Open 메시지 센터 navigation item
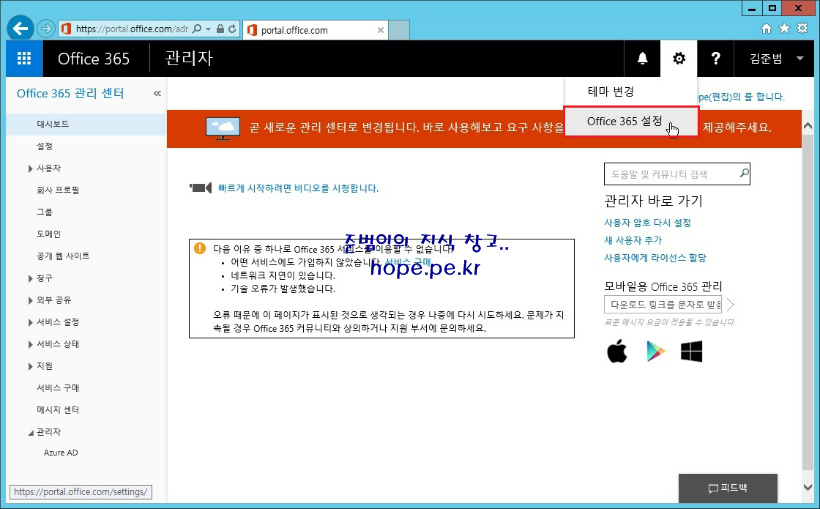The width and height of the screenshot is (820, 509). point(58,410)
